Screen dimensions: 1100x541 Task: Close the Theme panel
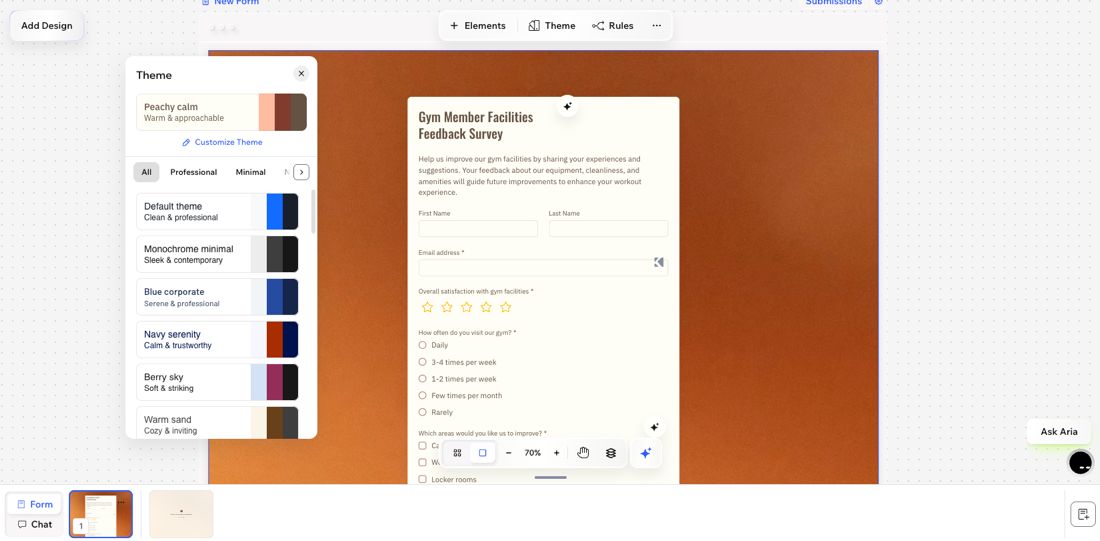pos(301,74)
